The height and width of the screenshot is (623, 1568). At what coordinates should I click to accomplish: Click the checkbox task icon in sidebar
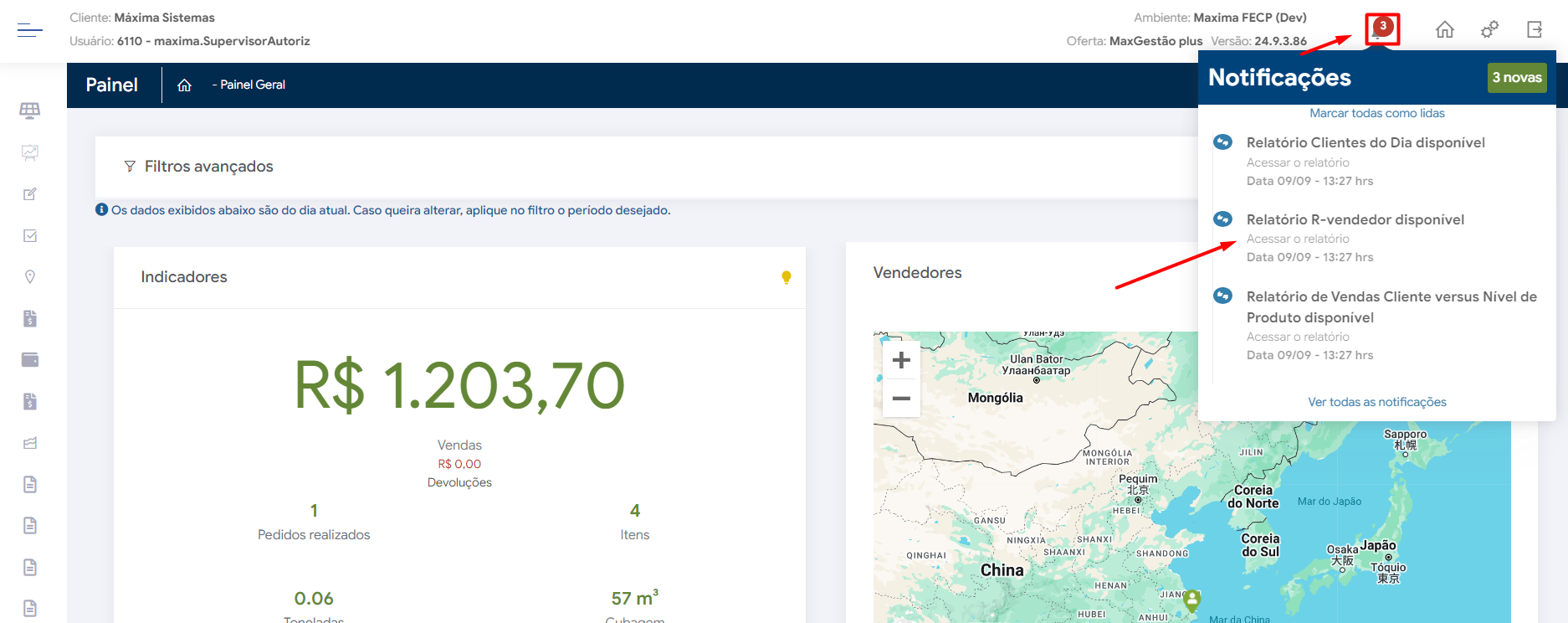(x=30, y=236)
